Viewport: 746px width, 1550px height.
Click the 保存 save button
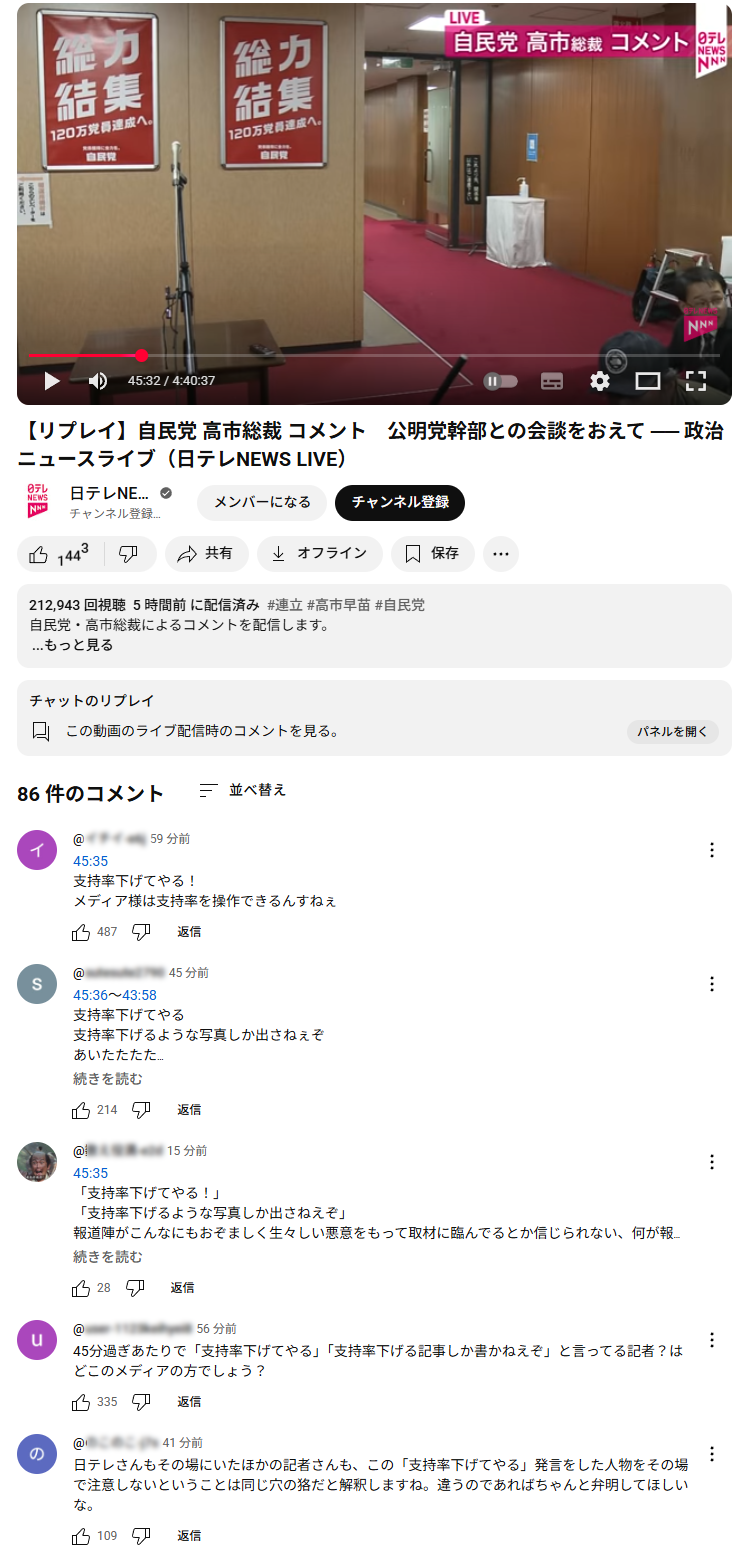click(432, 554)
